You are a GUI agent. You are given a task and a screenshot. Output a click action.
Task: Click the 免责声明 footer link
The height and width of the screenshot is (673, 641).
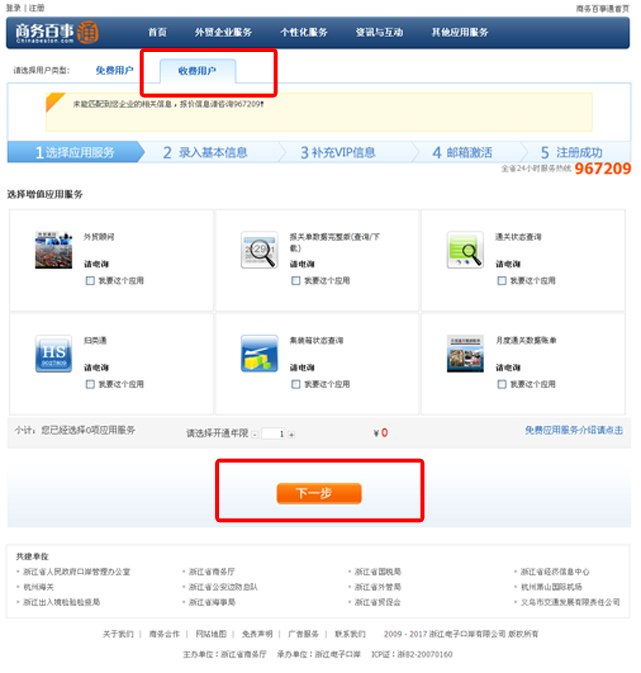click(257, 634)
